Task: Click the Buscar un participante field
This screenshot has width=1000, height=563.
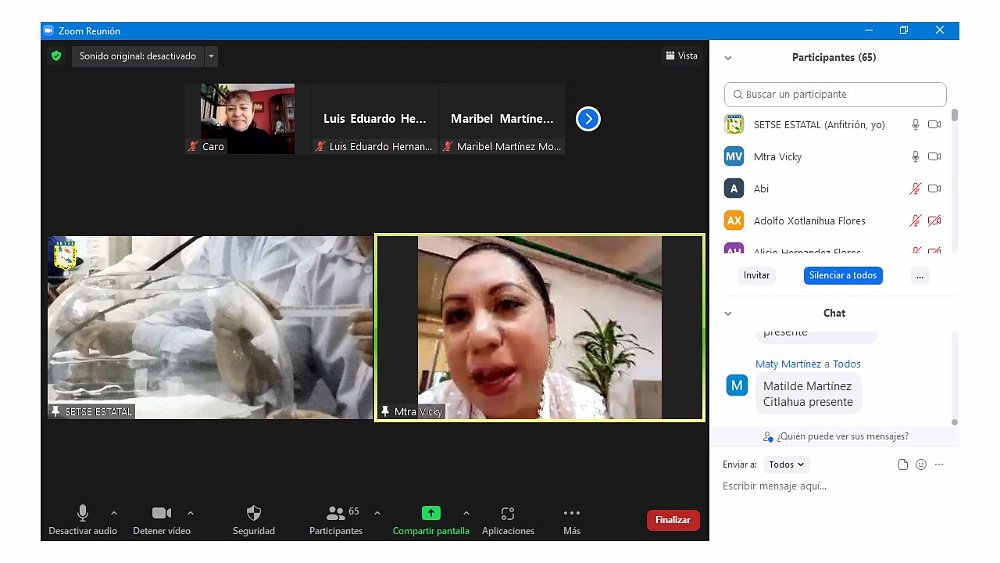Action: click(835, 94)
